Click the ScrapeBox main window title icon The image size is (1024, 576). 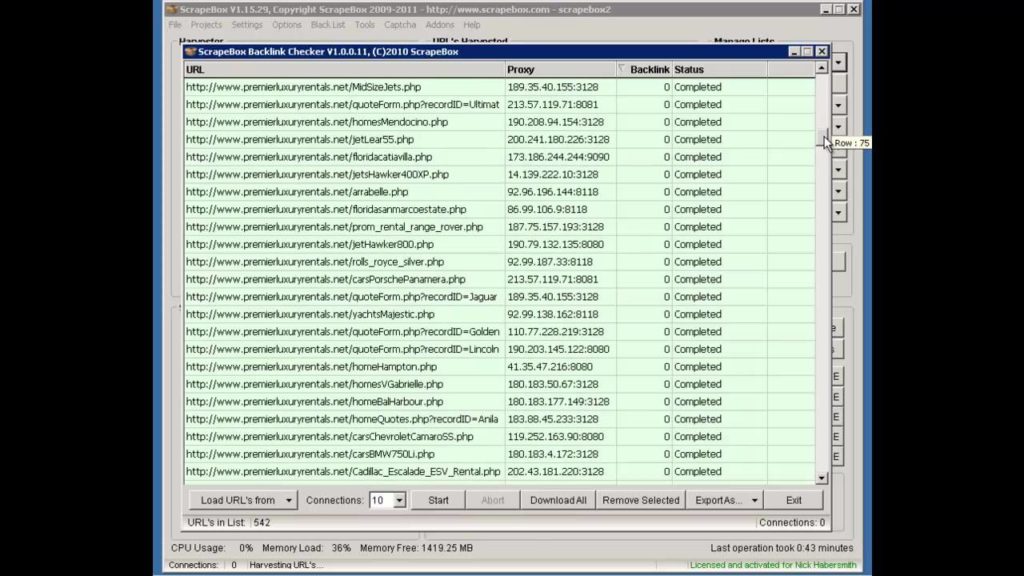(172, 10)
